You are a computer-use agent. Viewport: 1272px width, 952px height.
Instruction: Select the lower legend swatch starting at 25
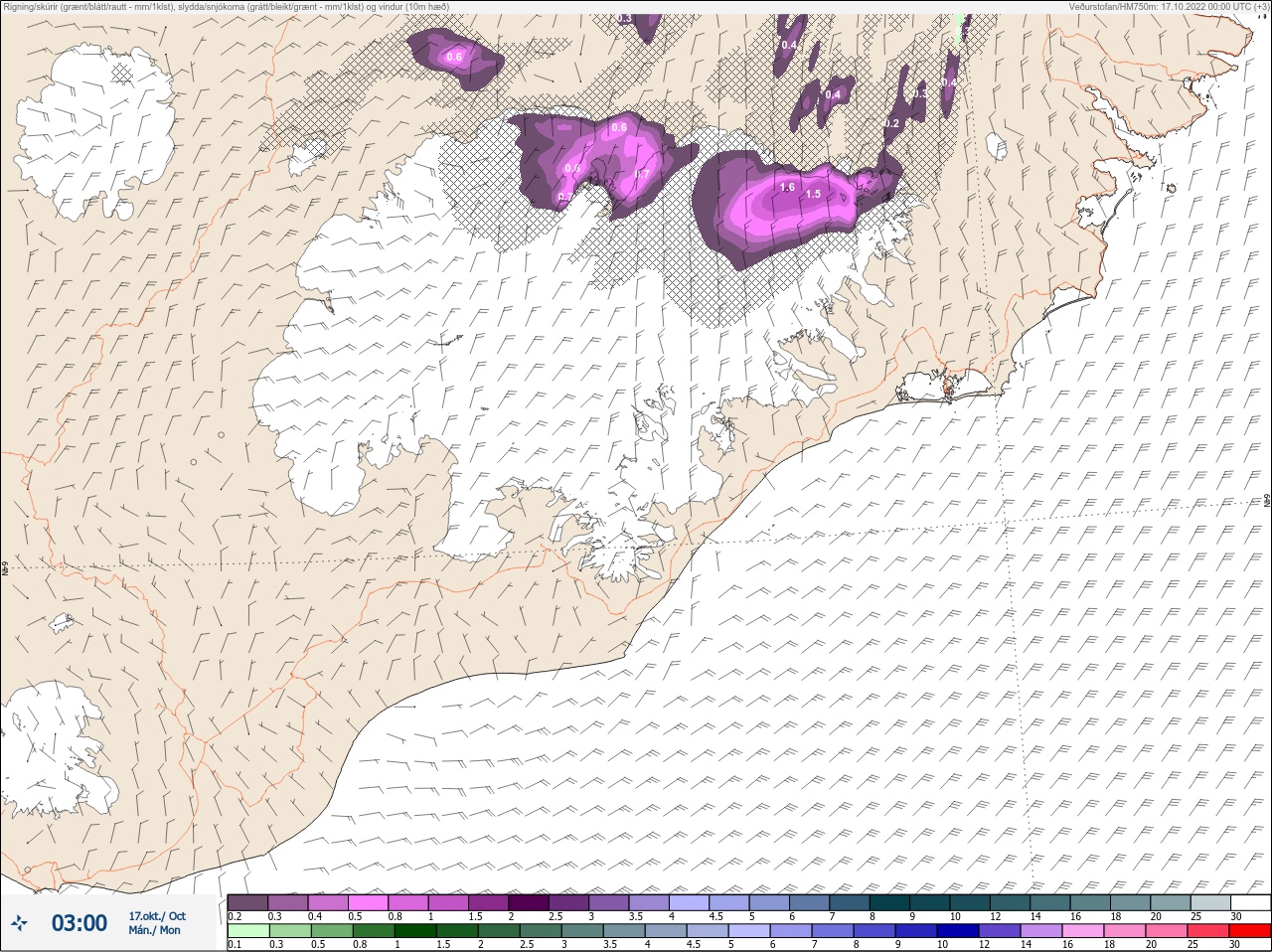1208,931
